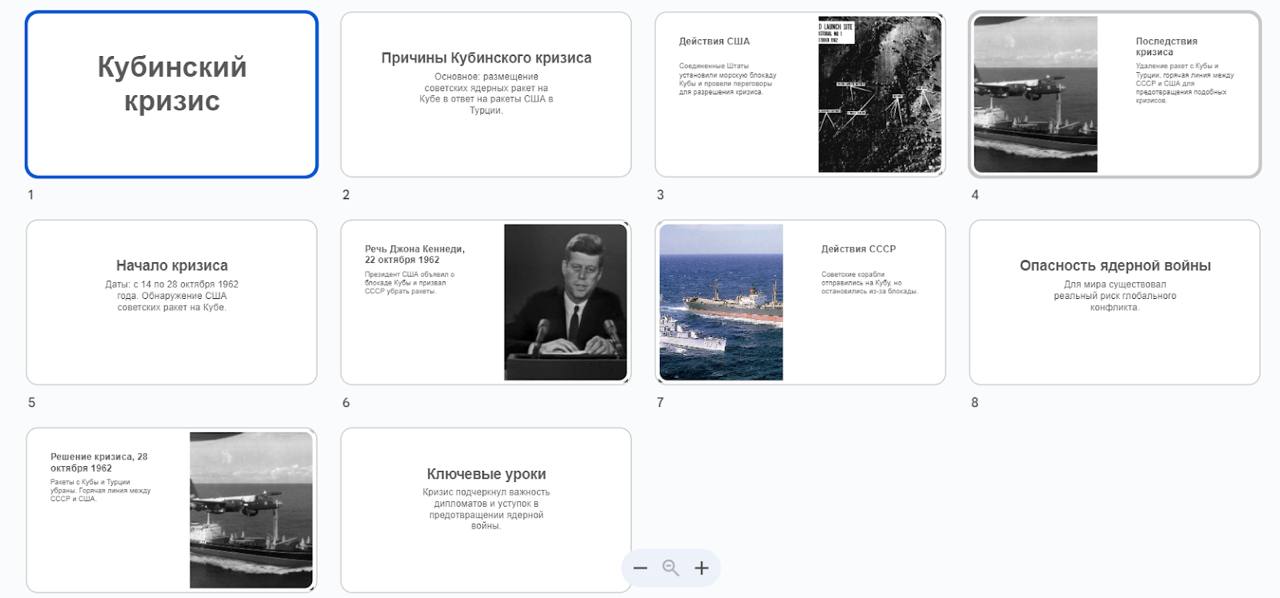
Task: Click heading Решение кризиса, 28 октября 1962
Action: pyautogui.click(x=99, y=462)
